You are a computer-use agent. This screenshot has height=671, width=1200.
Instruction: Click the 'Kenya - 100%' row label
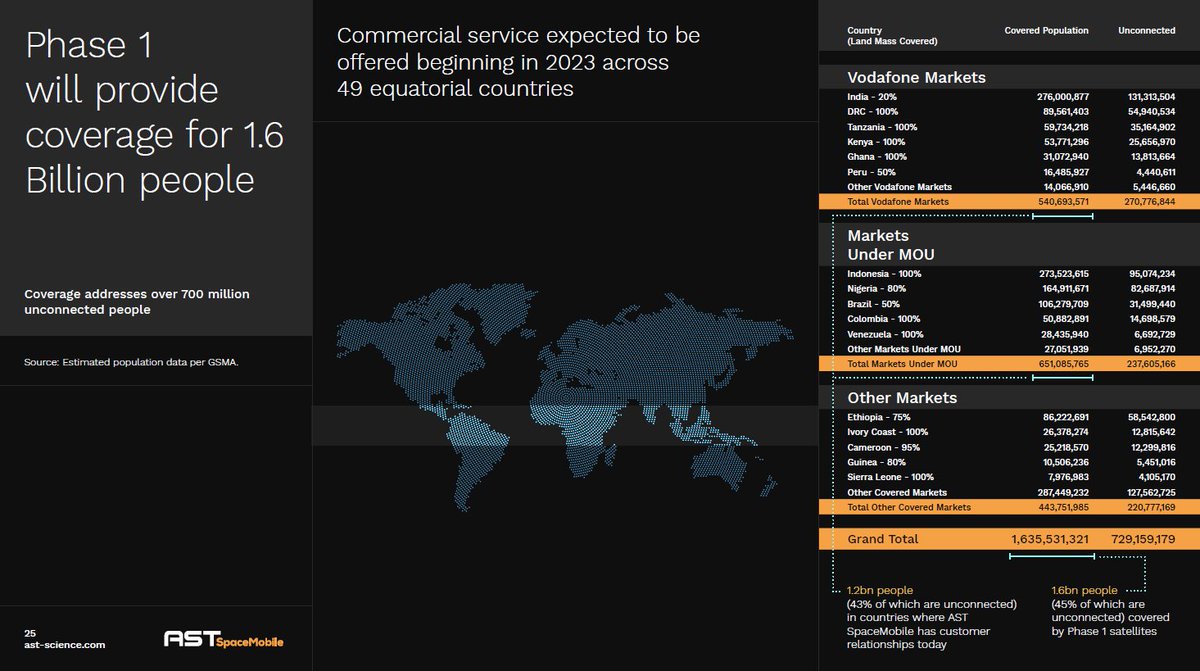tap(877, 142)
